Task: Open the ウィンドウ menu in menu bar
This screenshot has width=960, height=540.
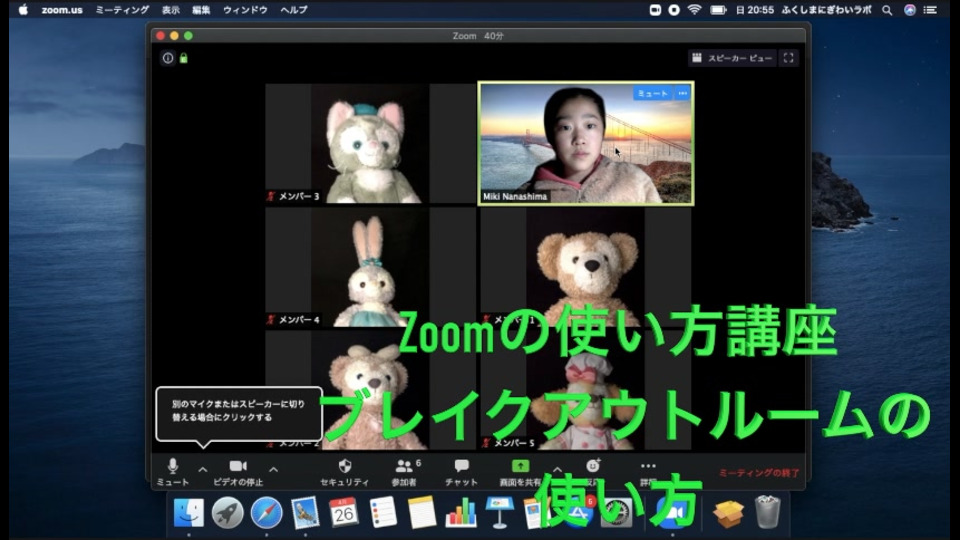Action: [x=245, y=10]
